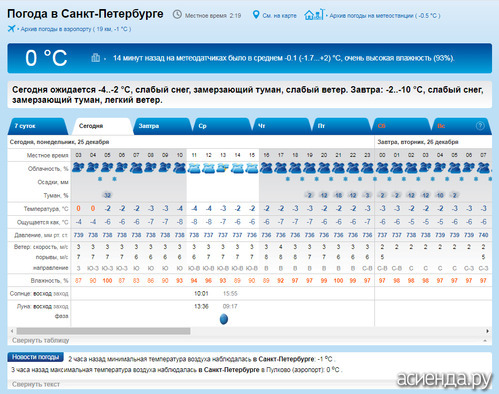Viewport: 499px width, 394px height.
Task: Click the weather station house icon
Action: pos(313,14)
